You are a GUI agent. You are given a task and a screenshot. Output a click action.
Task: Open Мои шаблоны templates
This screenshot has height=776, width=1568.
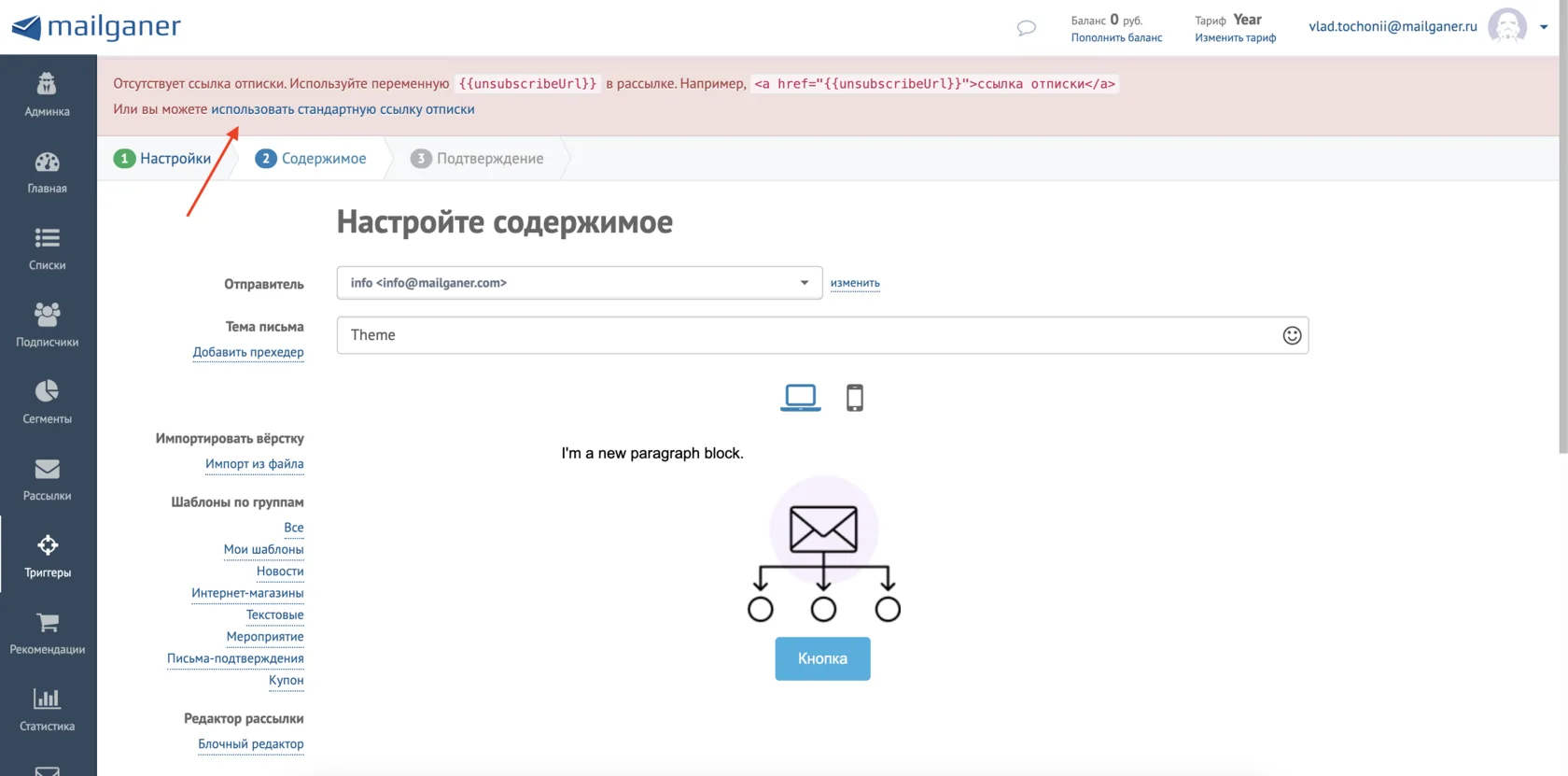[x=264, y=550]
